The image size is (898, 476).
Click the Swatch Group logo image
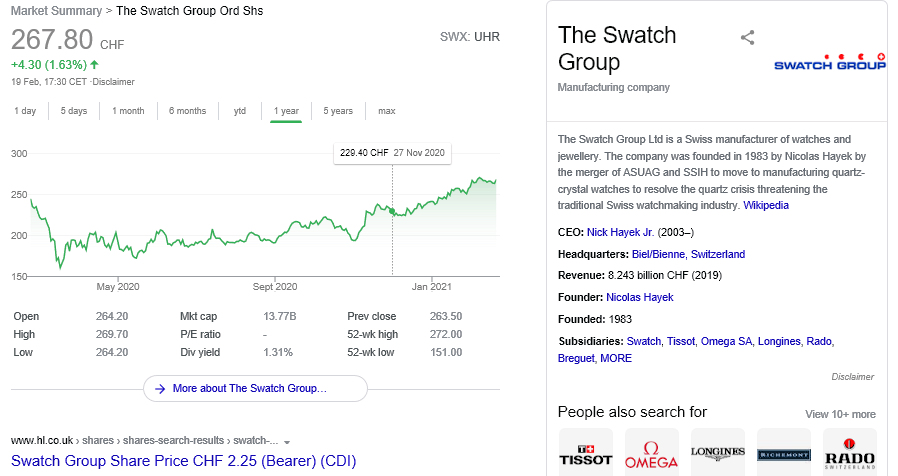[x=830, y=63]
